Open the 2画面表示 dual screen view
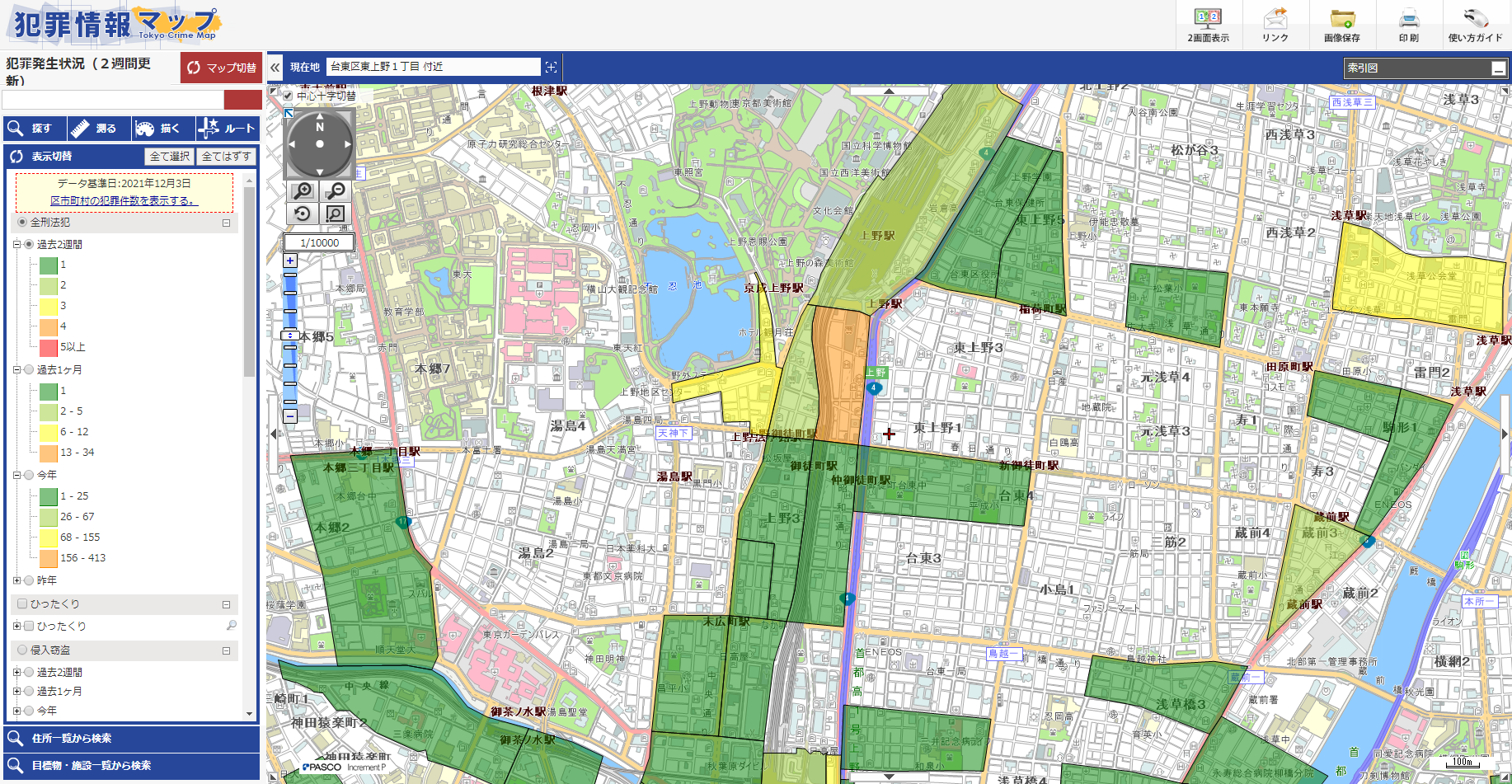The image size is (1512, 784). click(1208, 25)
